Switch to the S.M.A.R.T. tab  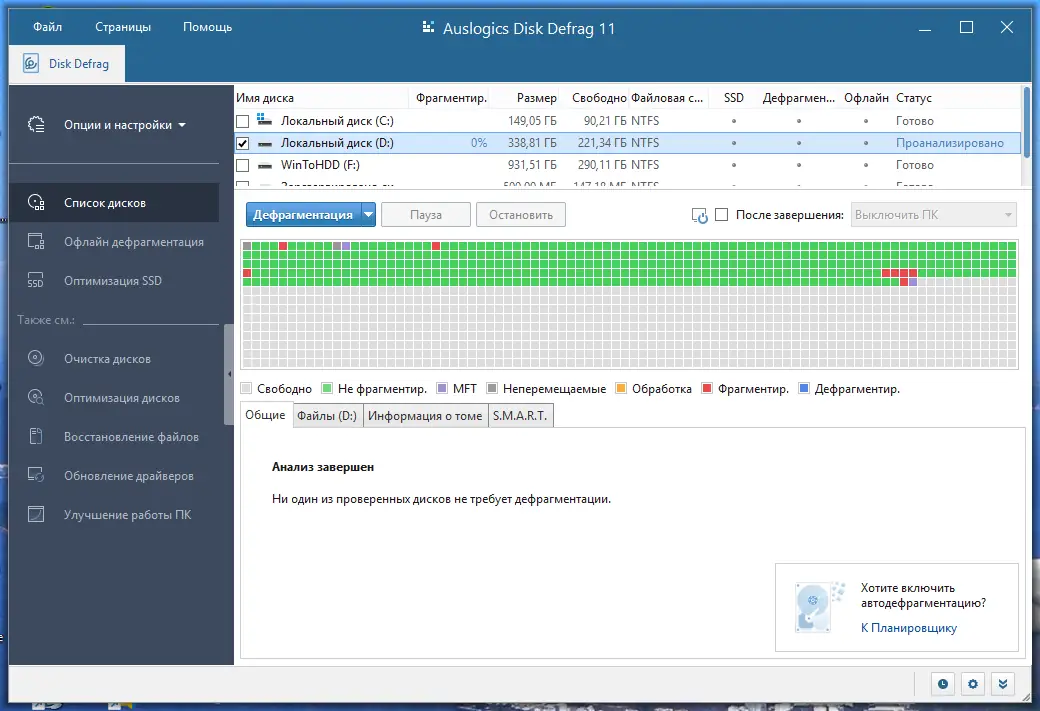point(520,416)
